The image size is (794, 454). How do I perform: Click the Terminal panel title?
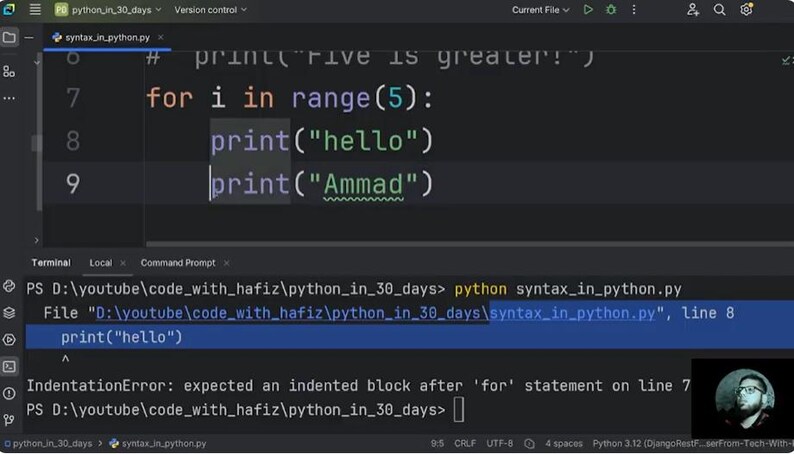51,263
